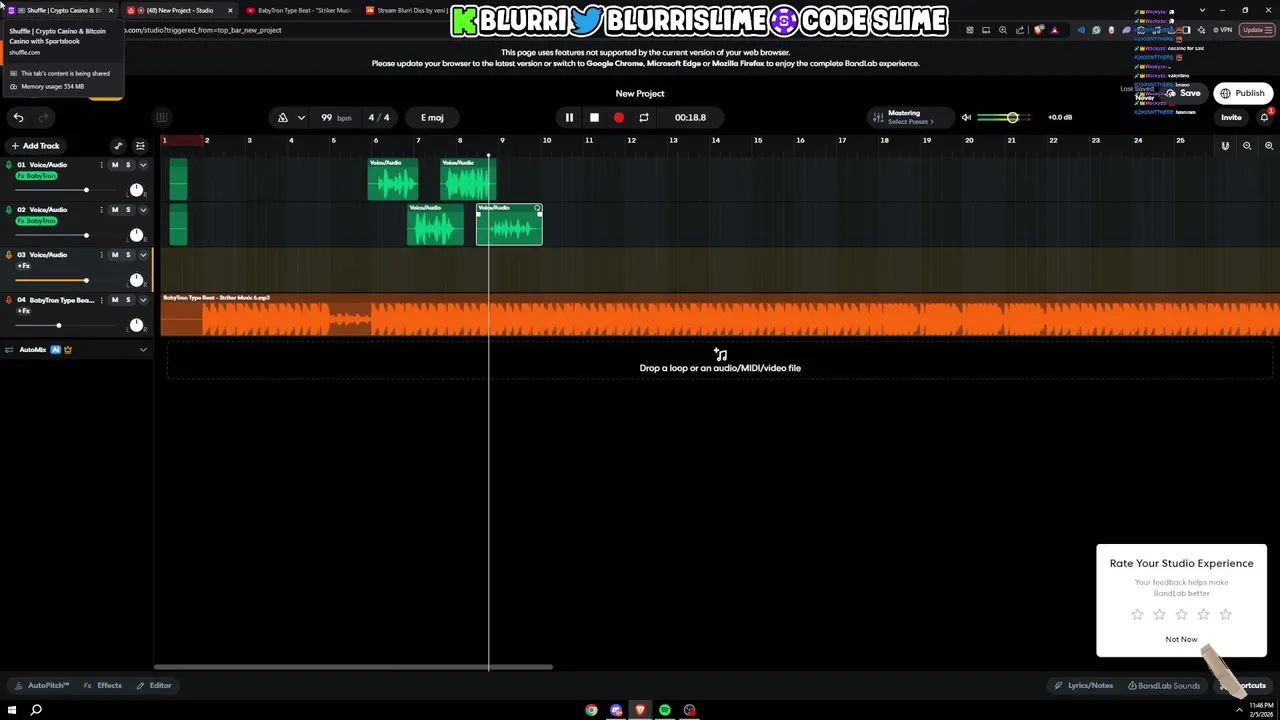Solo track 03 Voice/Audio

(128, 255)
